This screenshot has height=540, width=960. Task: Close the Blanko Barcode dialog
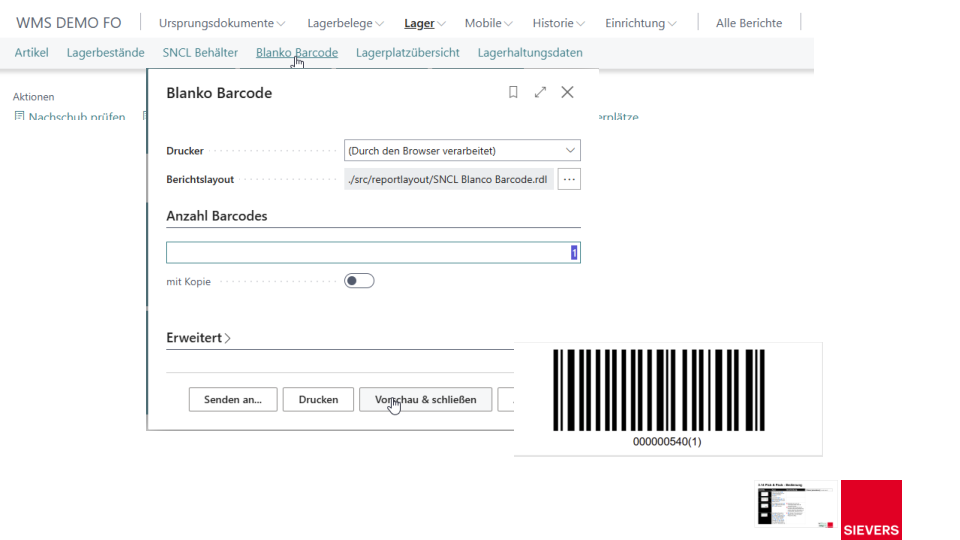point(568,92)
